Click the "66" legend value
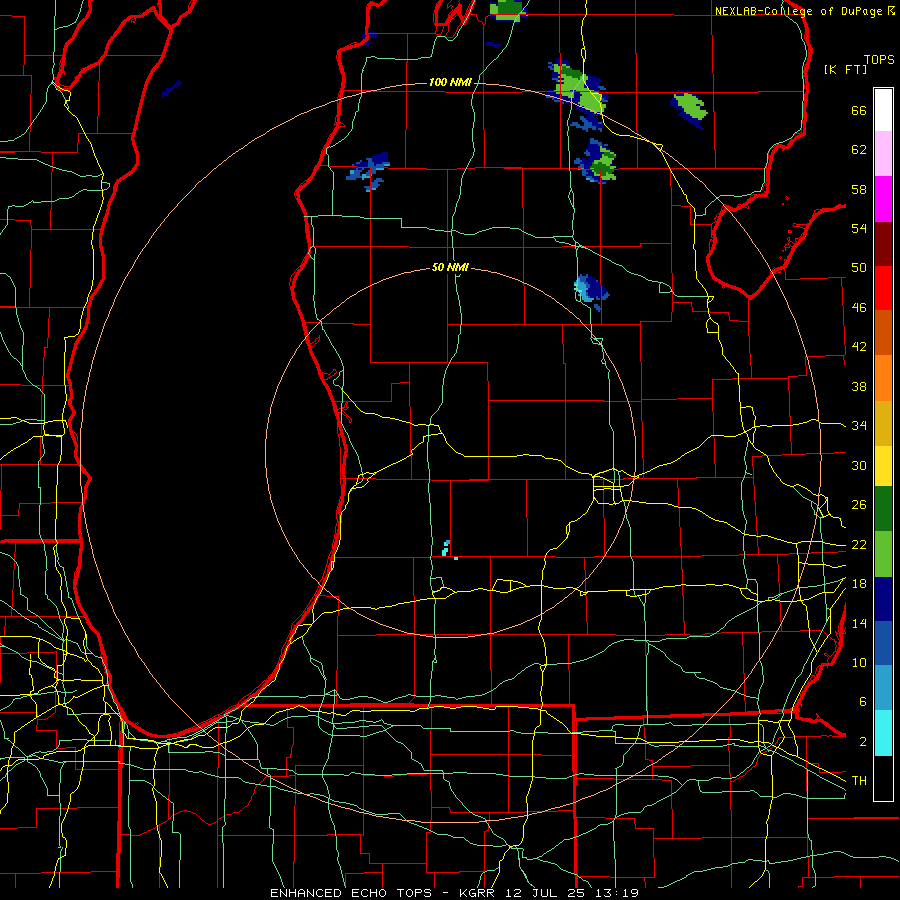 pos(859,110)
